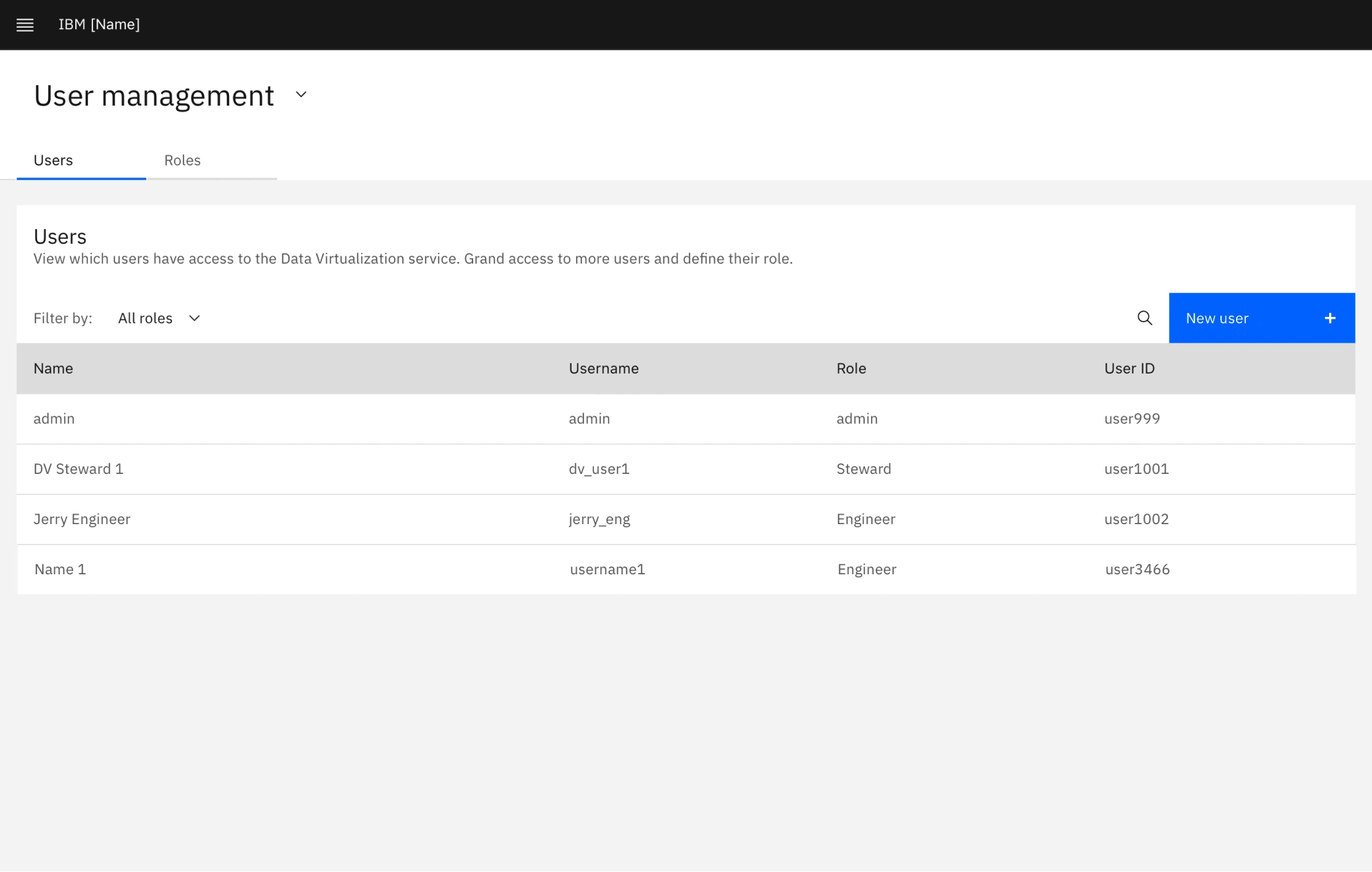Switch to the Roles tab

tap(182, 160)
